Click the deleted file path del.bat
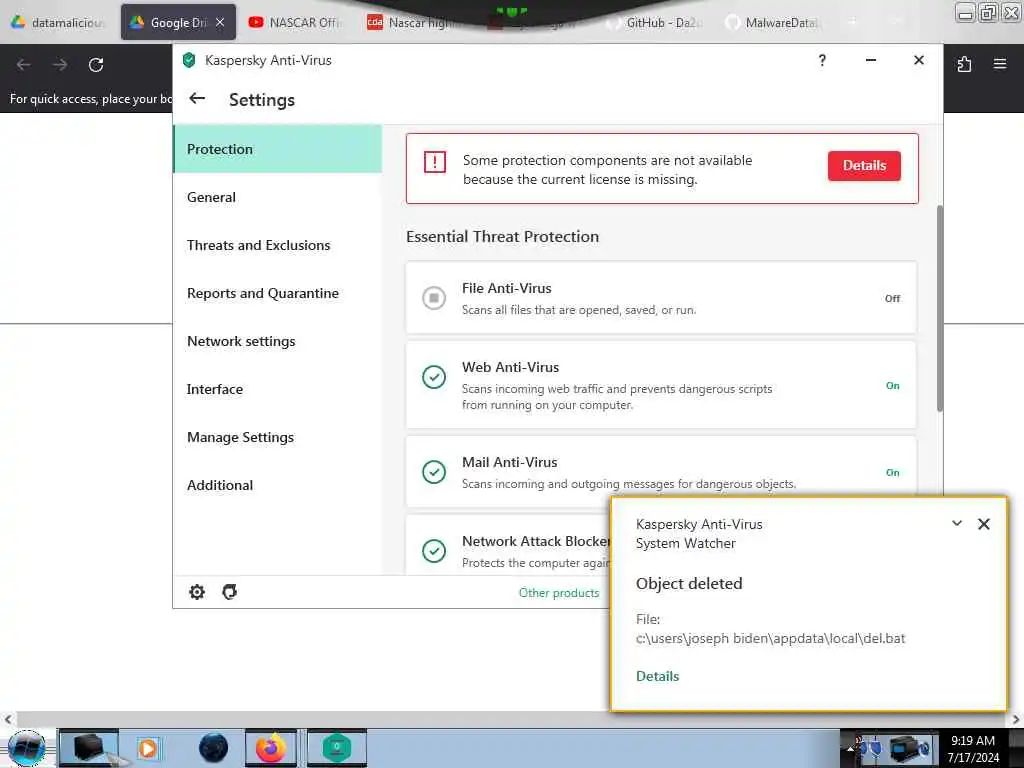Screen dimensions: 1024x768 click(770, 638)
